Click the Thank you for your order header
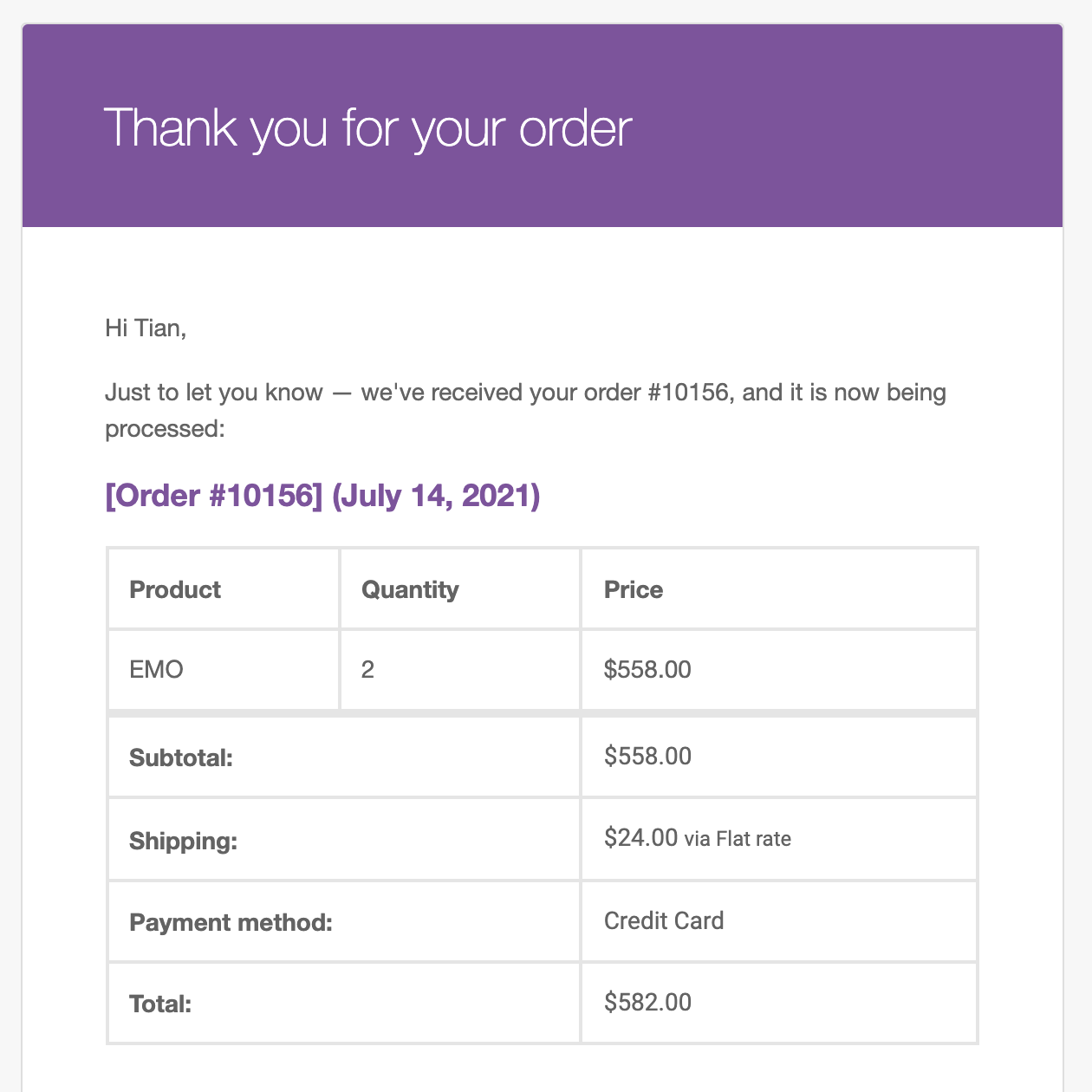Viewport: 1092px width, 1092px height. pos(367,128)
